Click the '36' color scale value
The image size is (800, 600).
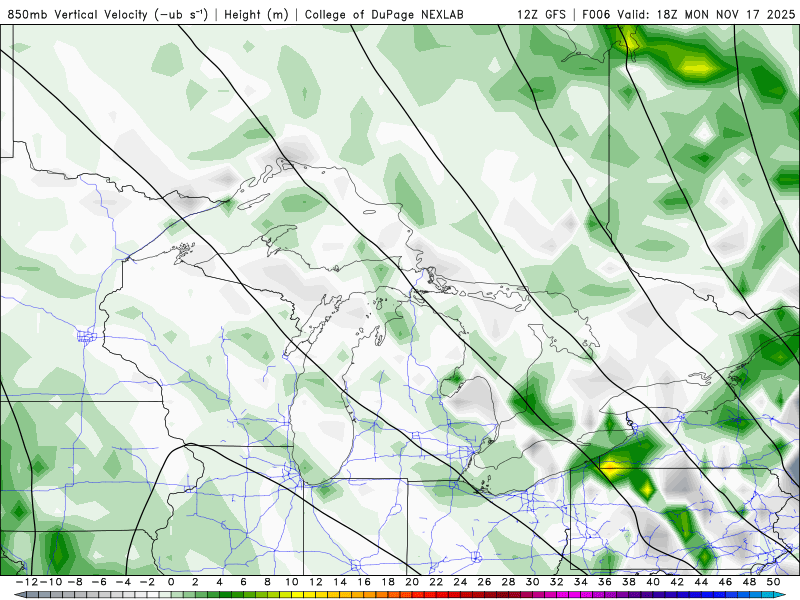pyautogui.click(x=605, y=582)
